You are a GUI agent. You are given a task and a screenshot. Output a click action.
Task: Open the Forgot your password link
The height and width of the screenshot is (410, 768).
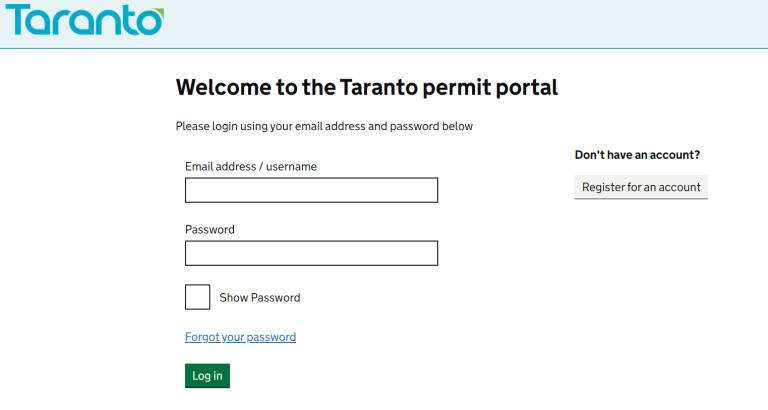(x=240, y=337)
